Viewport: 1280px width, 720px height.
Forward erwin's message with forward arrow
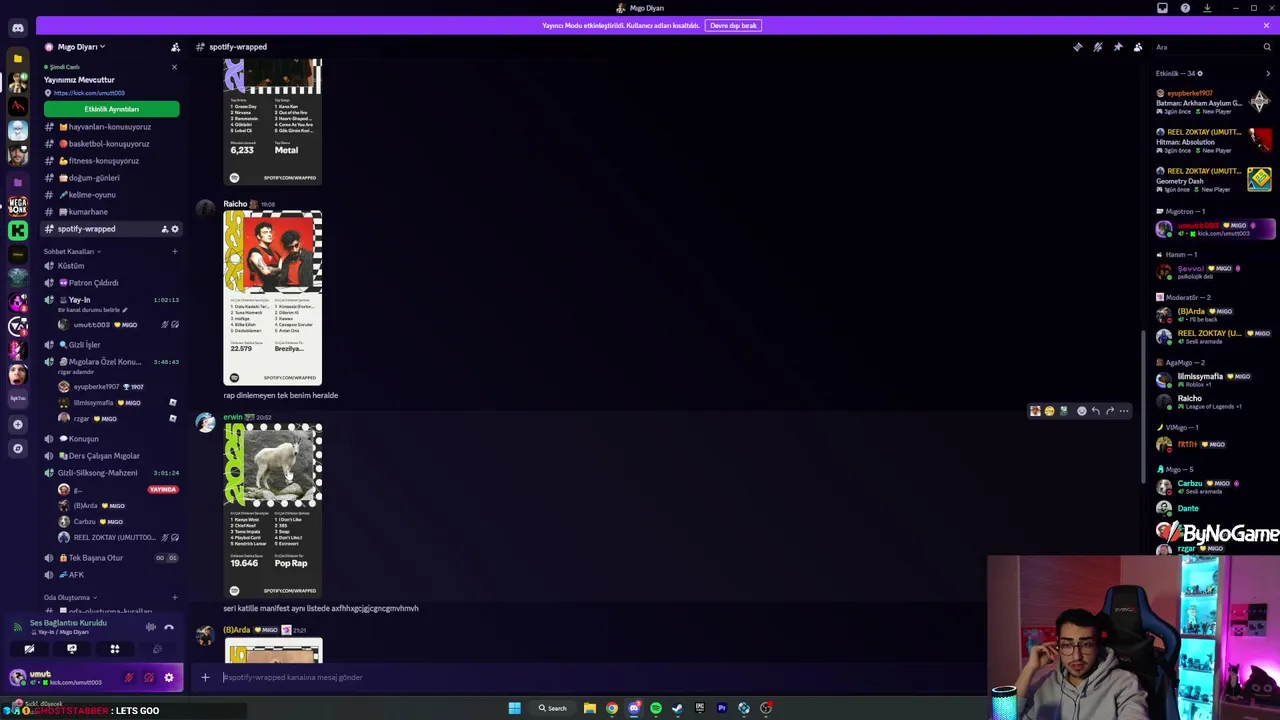[1109, 411]
